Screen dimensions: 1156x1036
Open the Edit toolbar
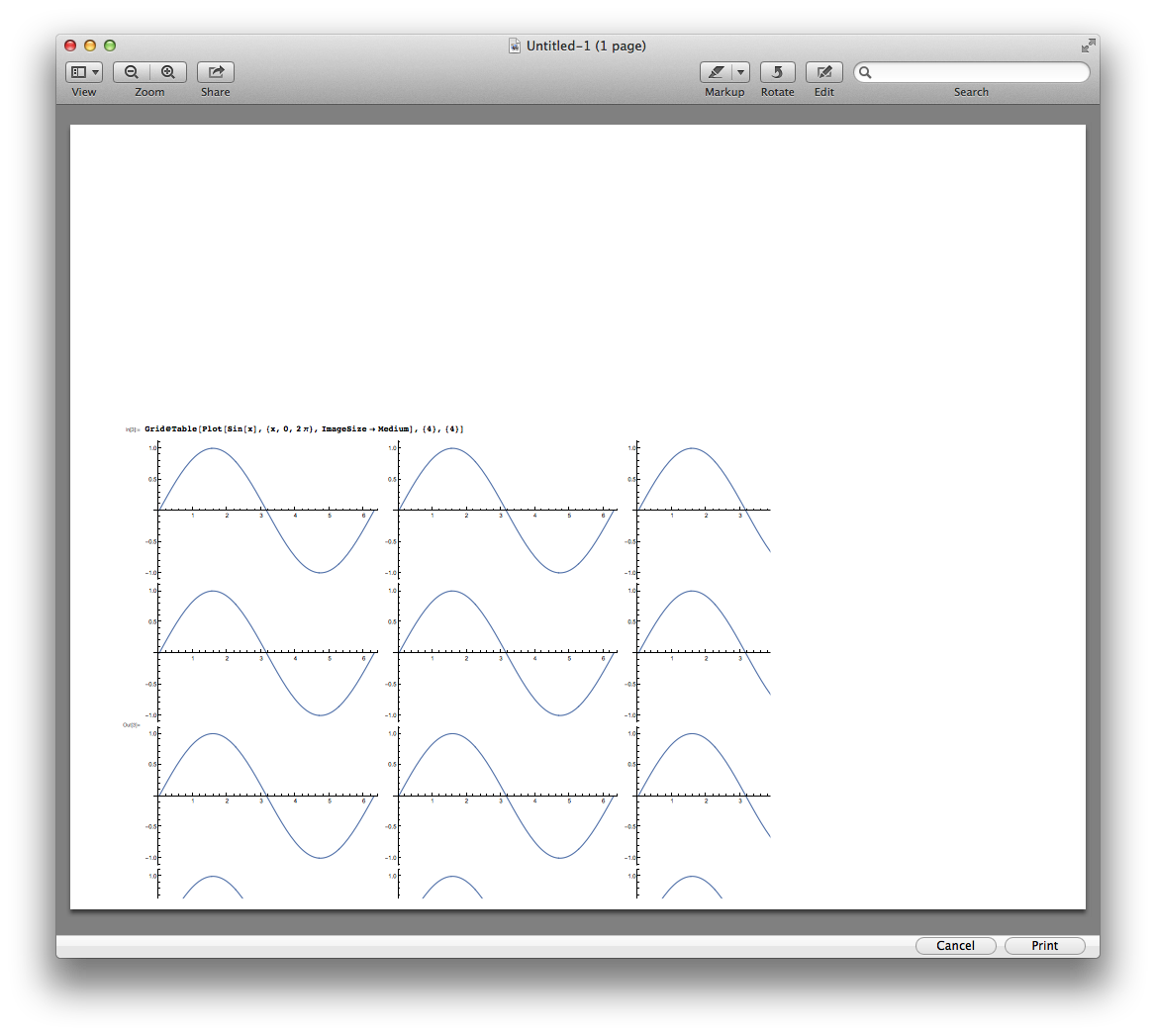824,72
